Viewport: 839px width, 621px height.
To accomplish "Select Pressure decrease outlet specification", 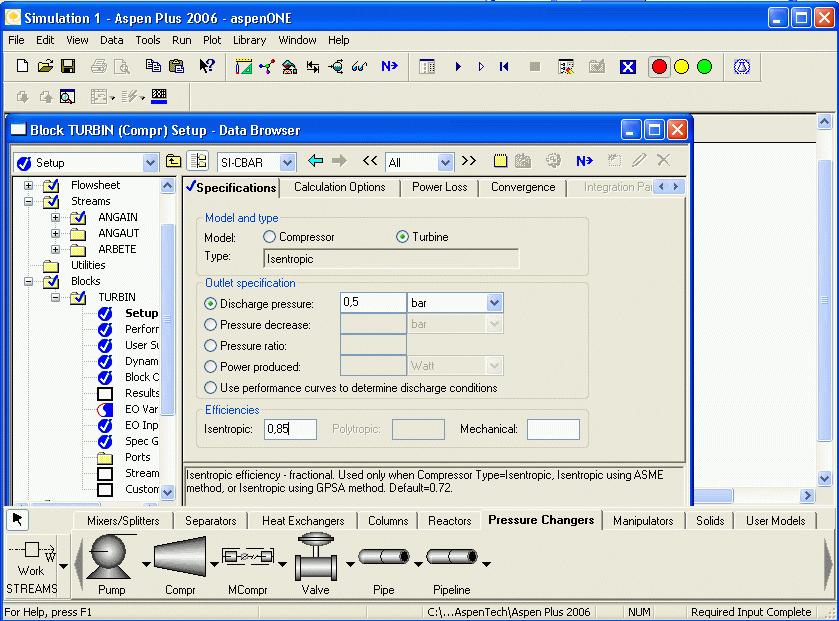I will coord(210,325).
